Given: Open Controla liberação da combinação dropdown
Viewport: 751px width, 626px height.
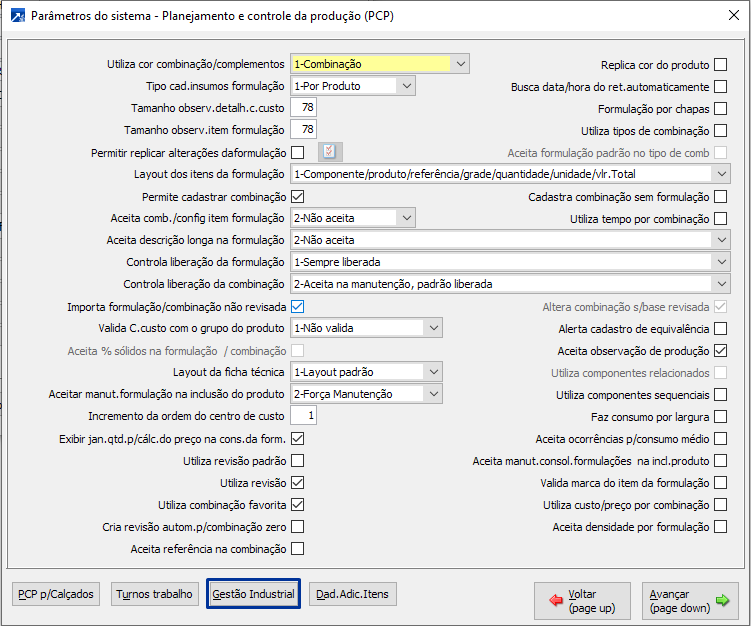Looking at the screenshot, I should pos(510,284).
